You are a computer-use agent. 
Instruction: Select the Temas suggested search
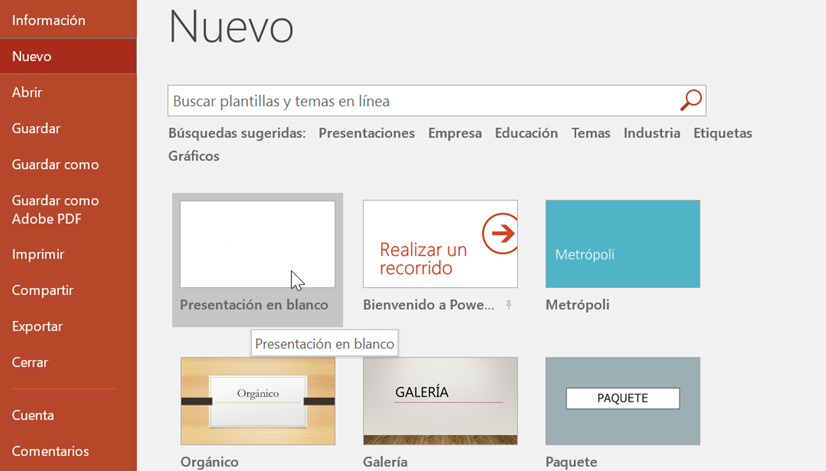[x=591, y=133]
